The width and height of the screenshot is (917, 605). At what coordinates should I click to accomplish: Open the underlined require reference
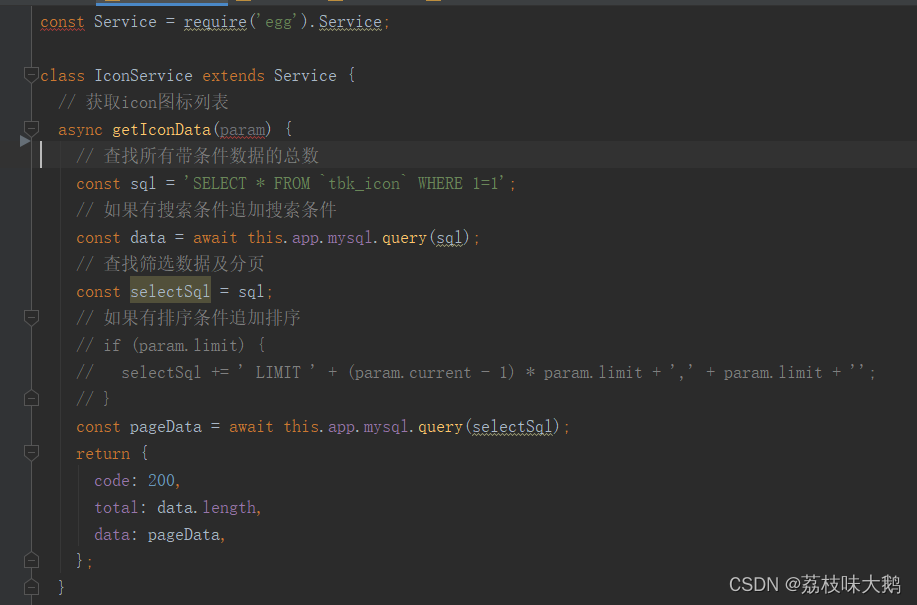coord(215,22)
